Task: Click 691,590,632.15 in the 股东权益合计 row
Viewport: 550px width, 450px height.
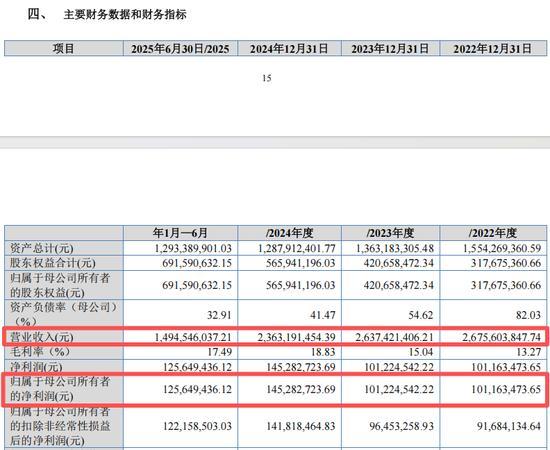Action: (197, 263)
